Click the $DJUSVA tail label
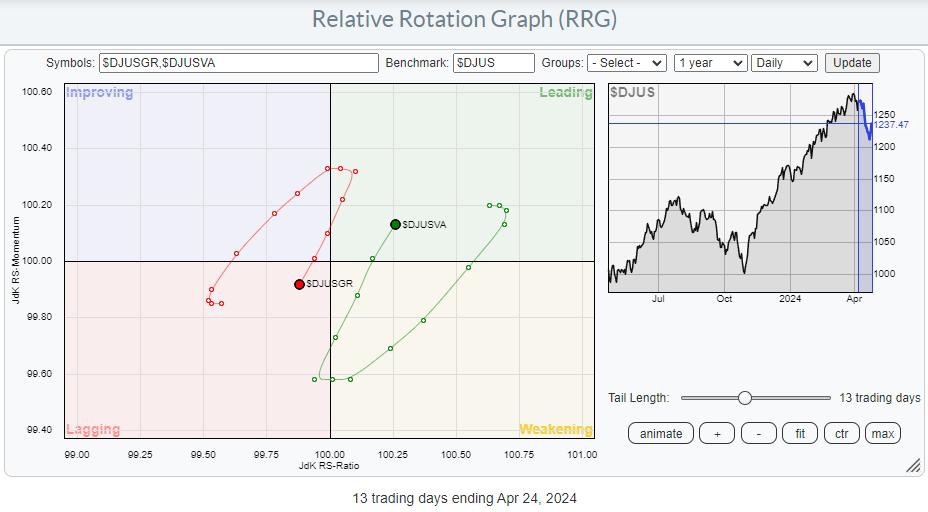928x512 pixels. coord(425,225)
